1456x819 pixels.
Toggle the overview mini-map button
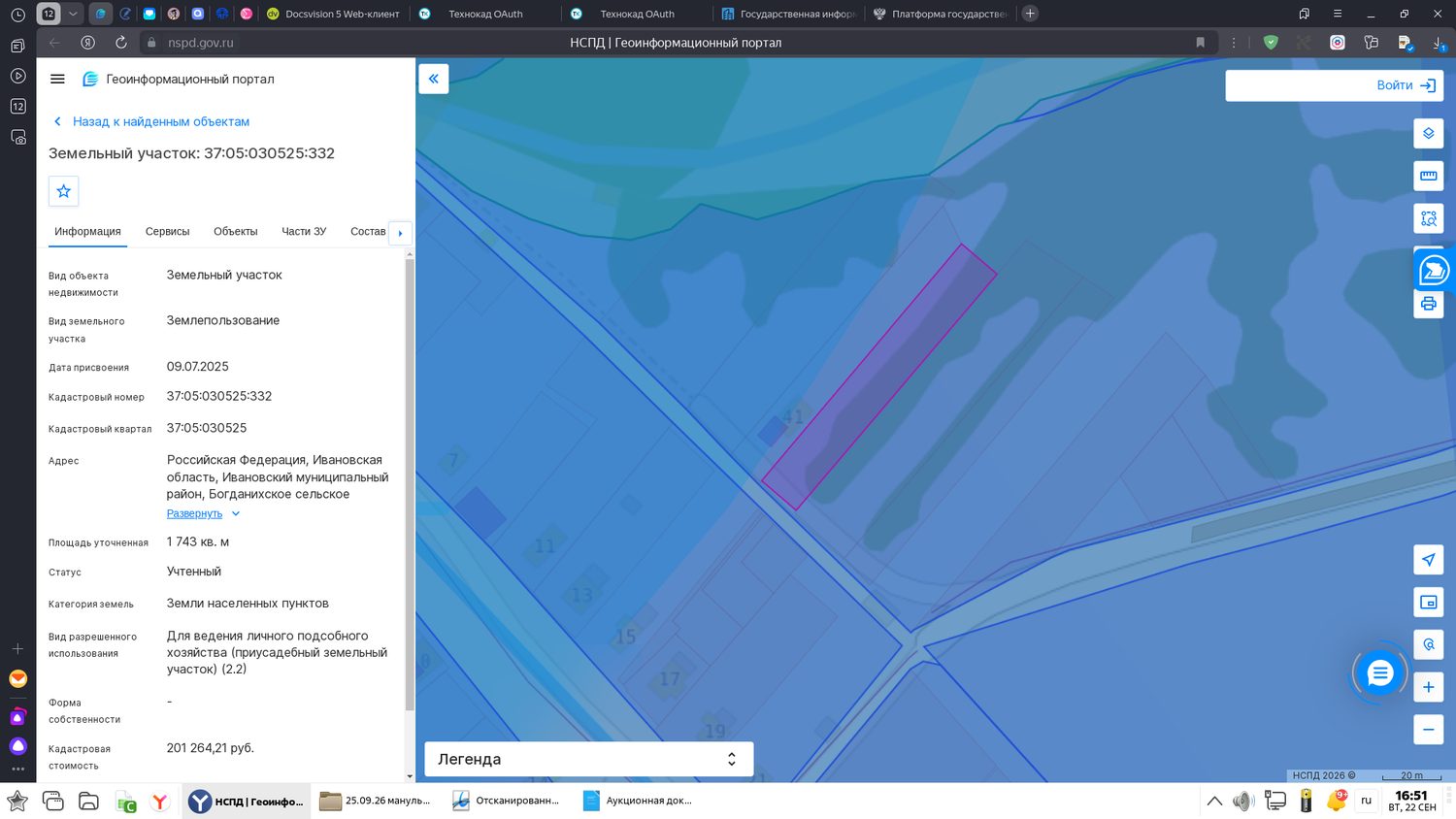(x=1428, y=603)
